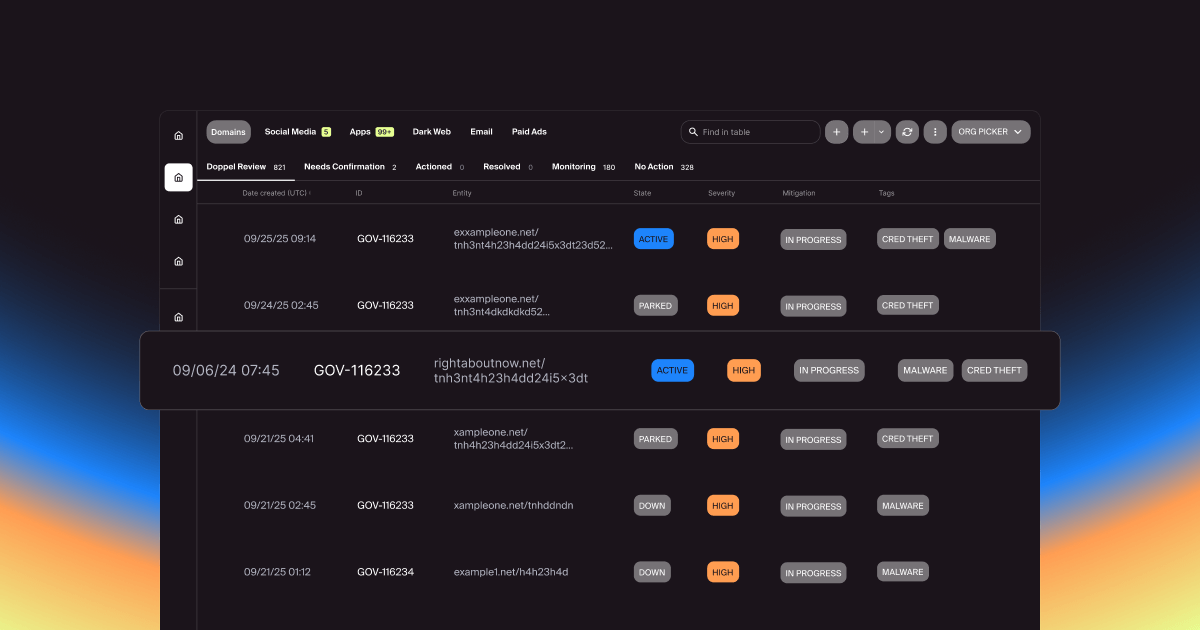Click the highlighted white home icon in sidebar
The image size is (1200, 630).
pos(178,177)
